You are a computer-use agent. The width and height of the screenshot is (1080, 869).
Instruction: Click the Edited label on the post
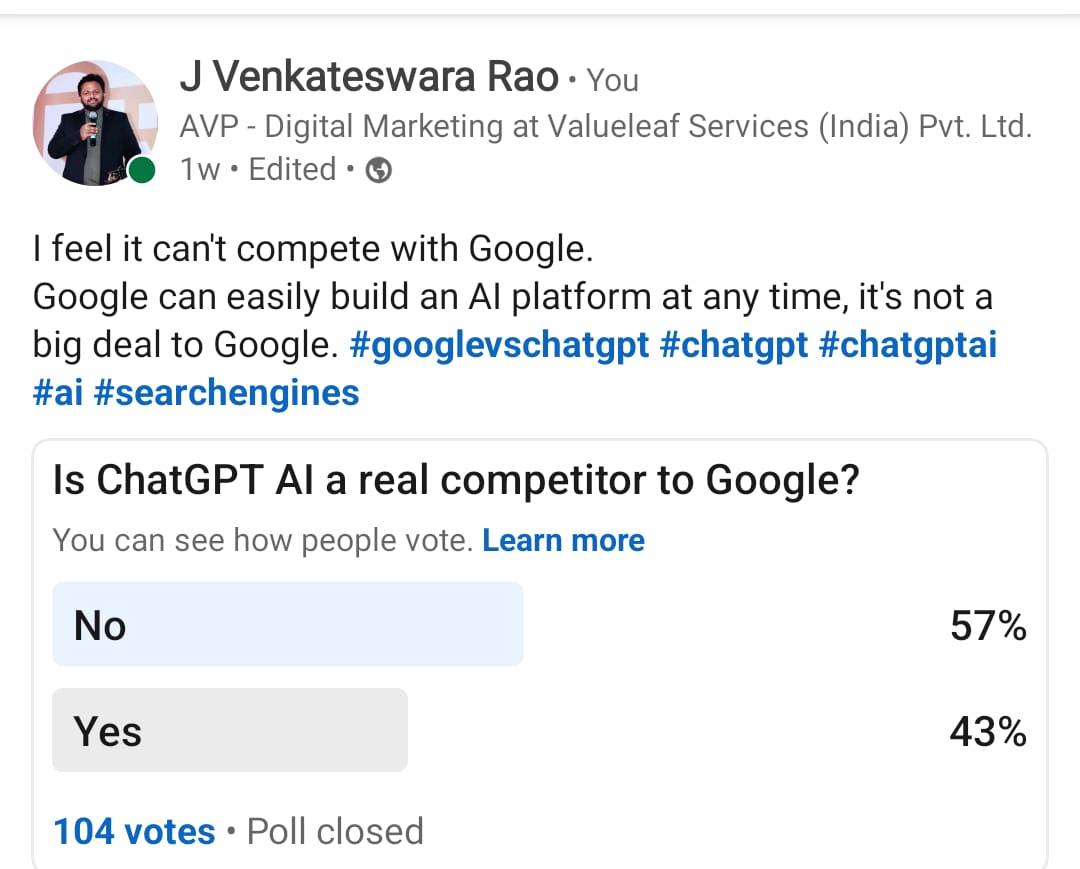pyautogui.click(x=292, y=170)
